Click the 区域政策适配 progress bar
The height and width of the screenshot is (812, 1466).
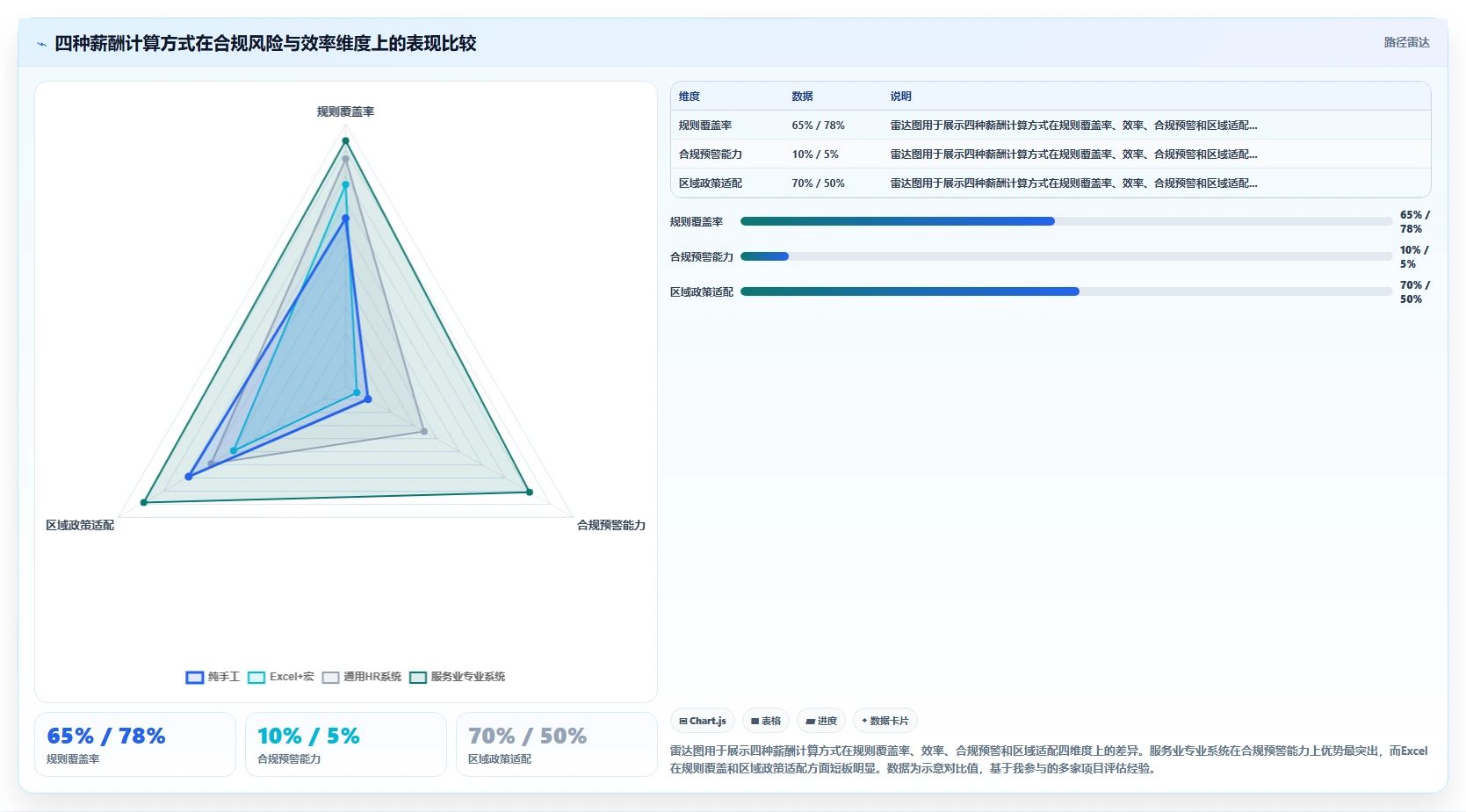(x=1066, y=291)
